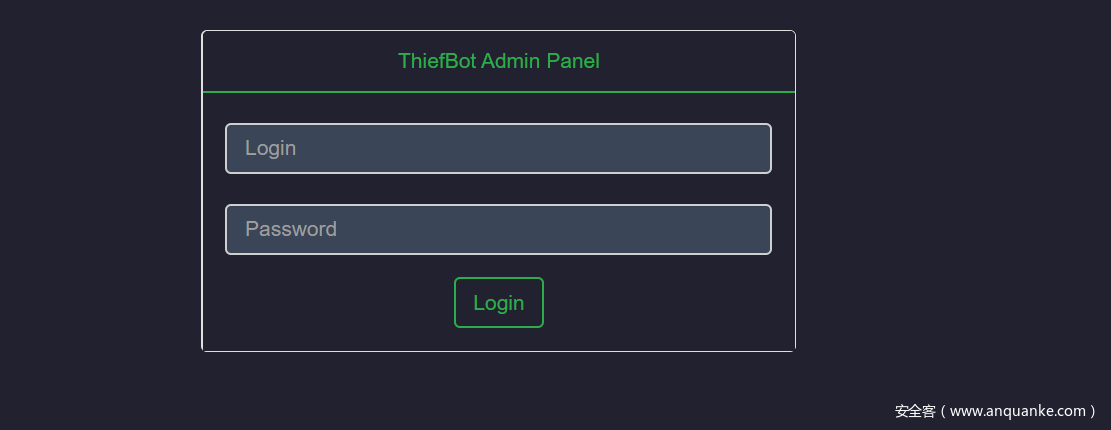Click the www.anquanke.com URL in the corner

click(1017, 411)
